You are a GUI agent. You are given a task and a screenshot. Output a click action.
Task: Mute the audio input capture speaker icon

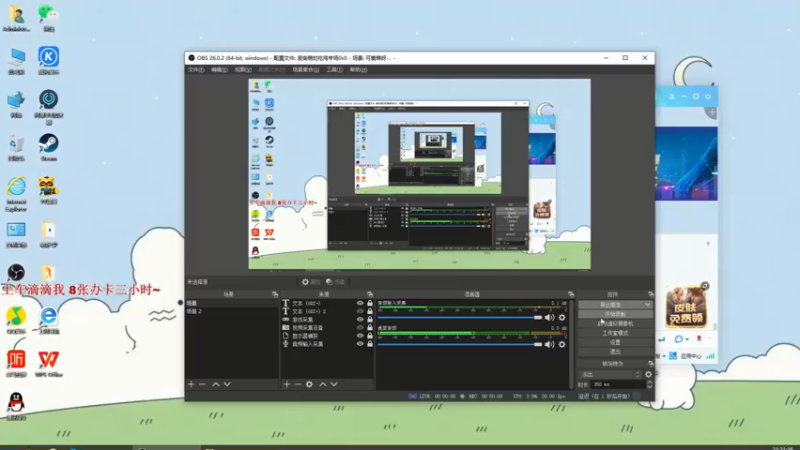pos(549,317)
